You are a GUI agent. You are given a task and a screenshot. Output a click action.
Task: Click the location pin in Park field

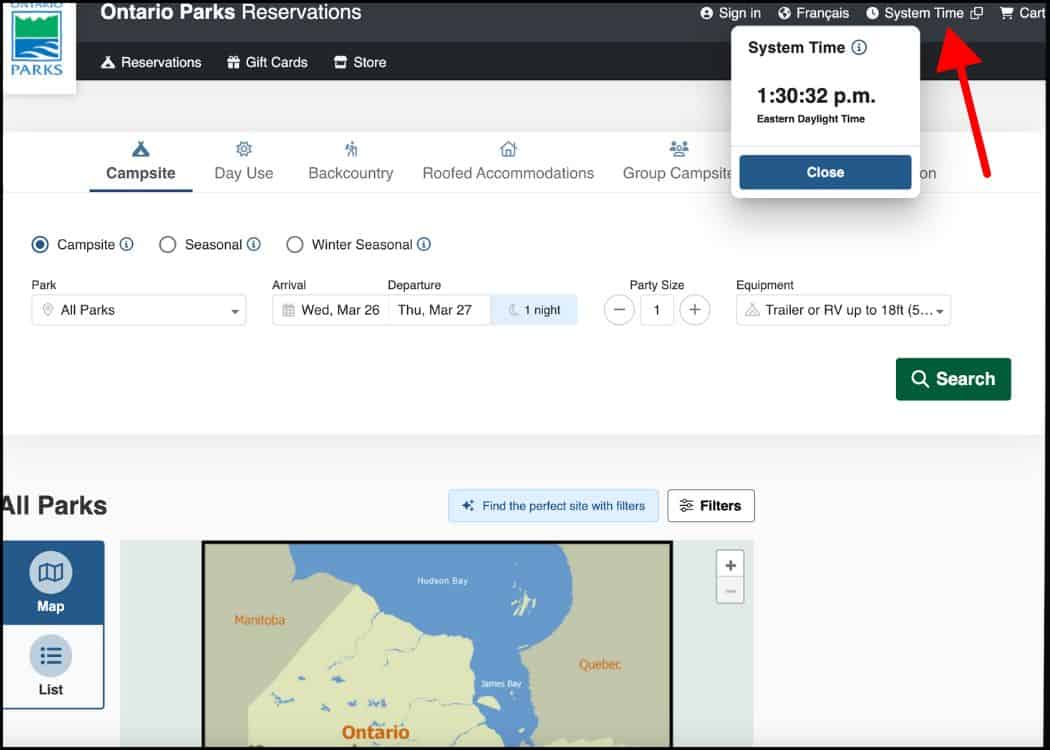tap(48, 310)
